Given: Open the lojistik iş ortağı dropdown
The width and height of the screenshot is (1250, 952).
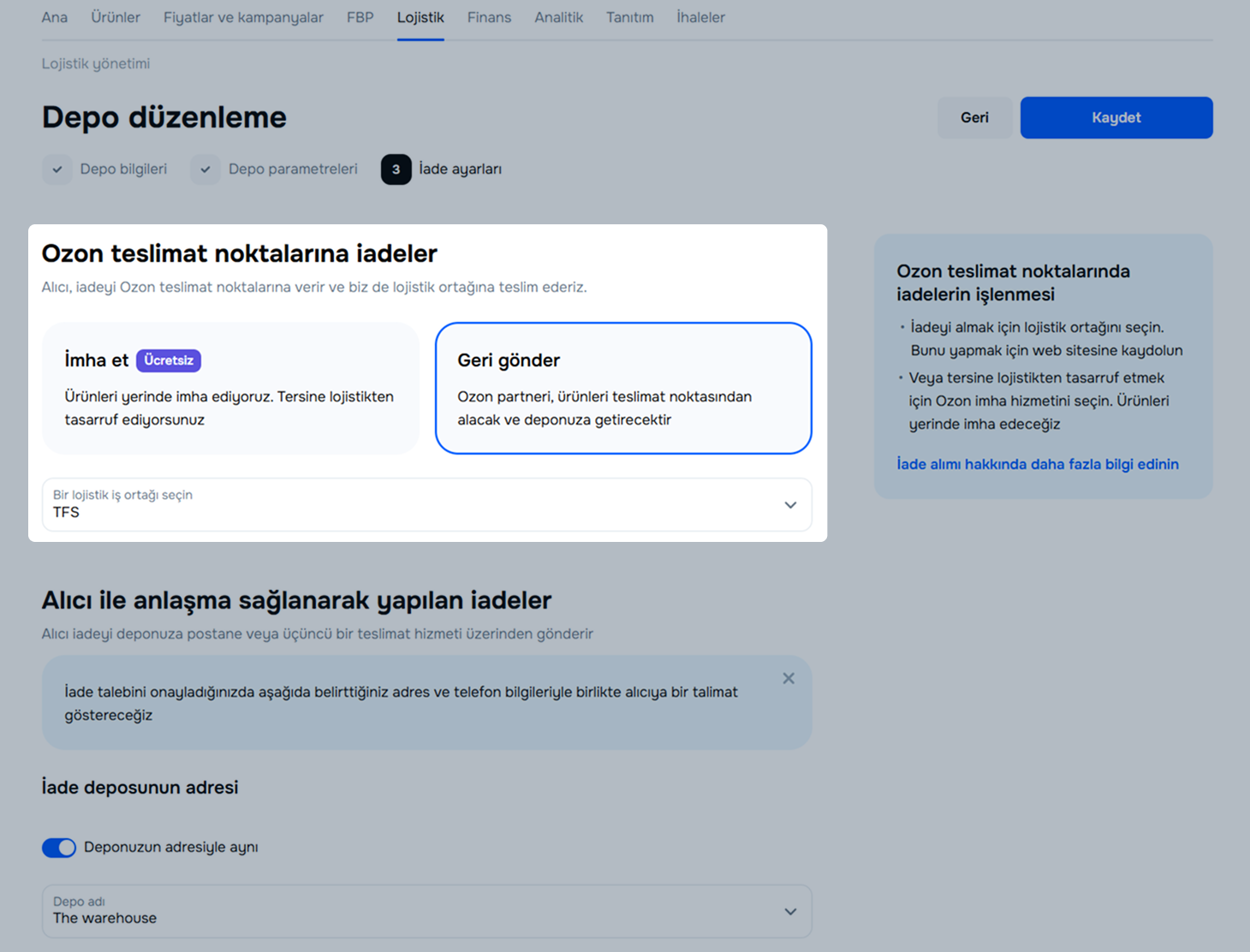Looking at the screenshot, I should coord(426,504).
